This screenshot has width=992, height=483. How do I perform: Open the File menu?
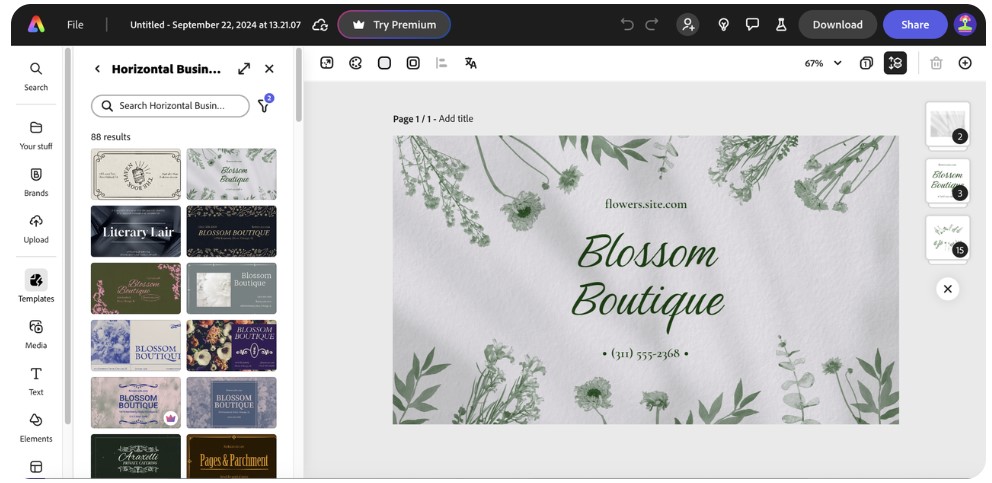75,25
